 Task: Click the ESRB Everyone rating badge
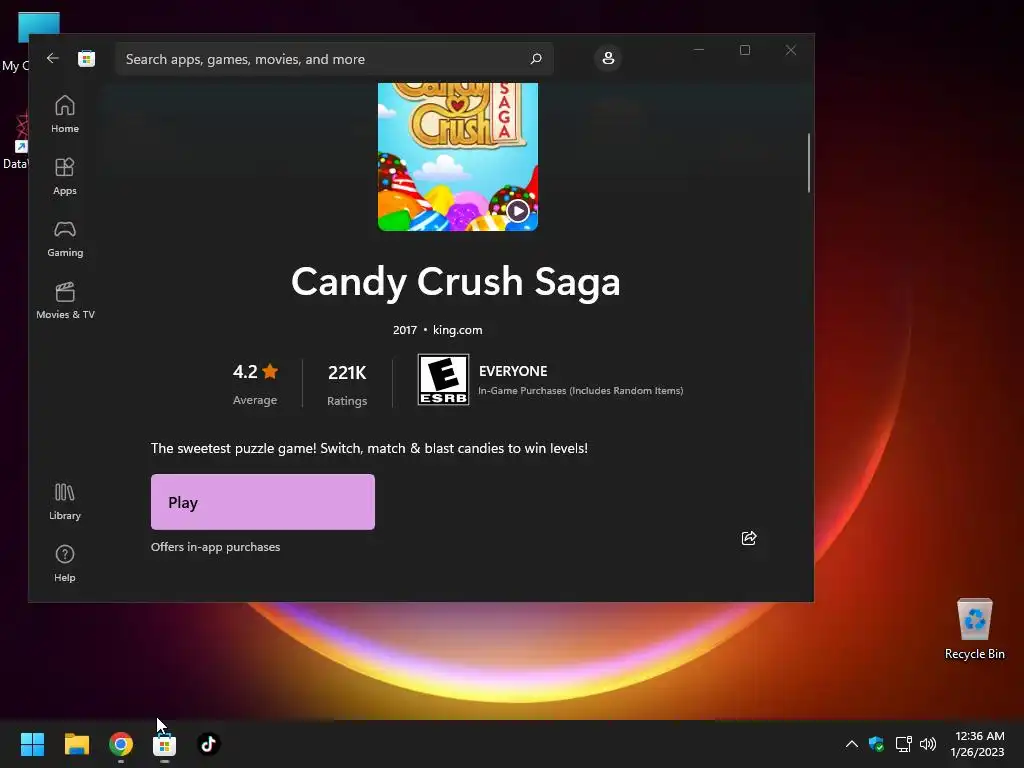443,379
